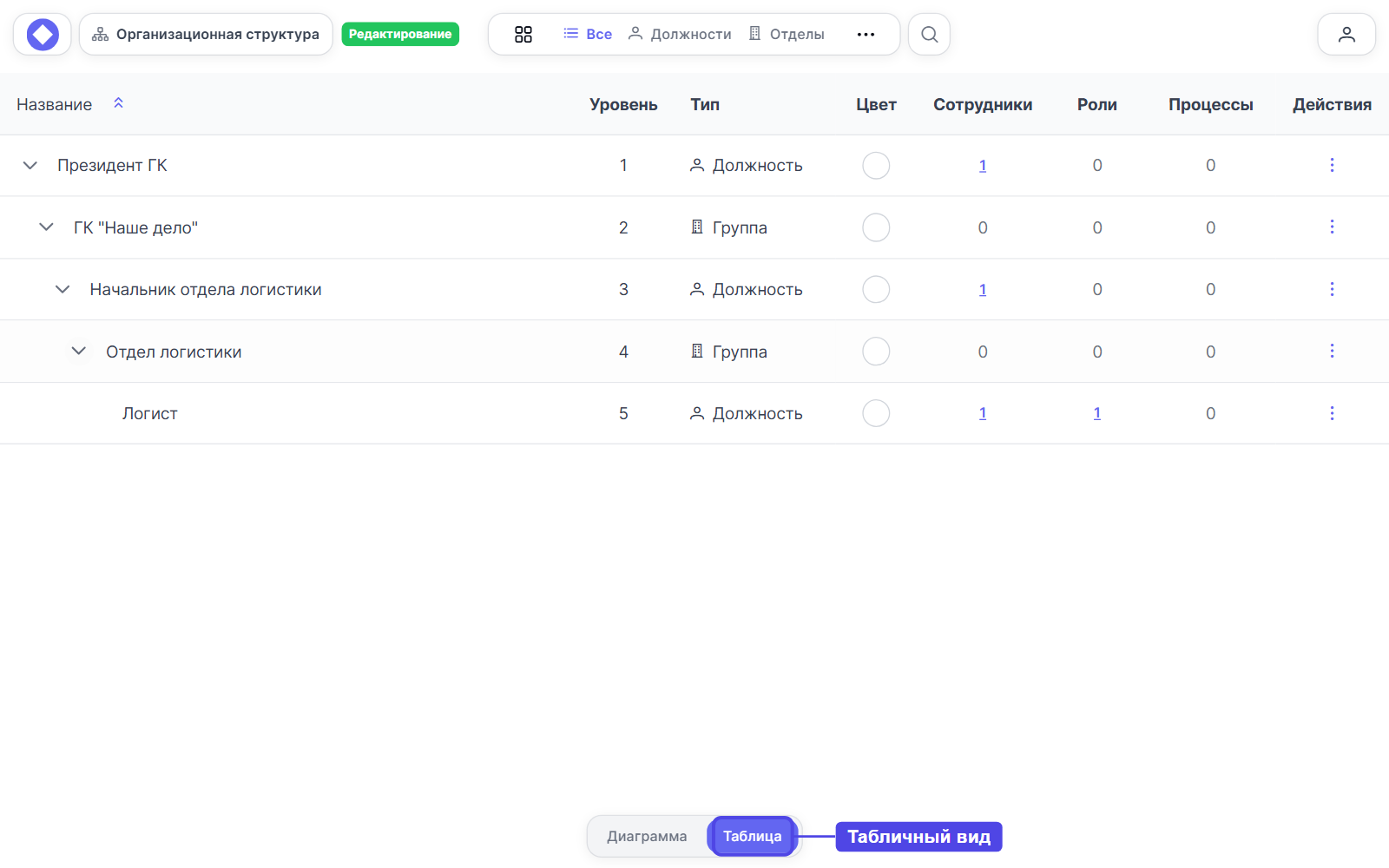Open employees link for Президент ГК
Image resolution: width=1389 pixels, height=868 pixels.
[983, 165]
